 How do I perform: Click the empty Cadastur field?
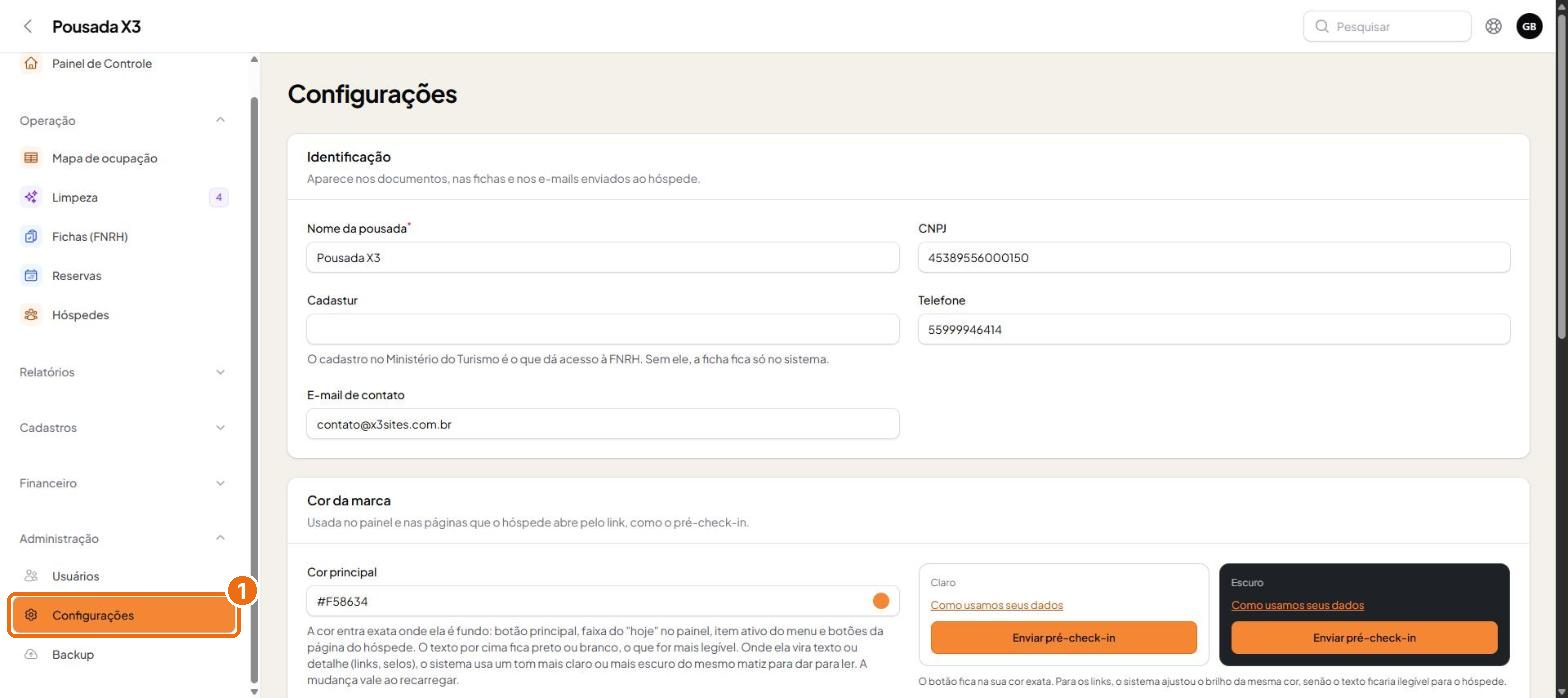603,329
